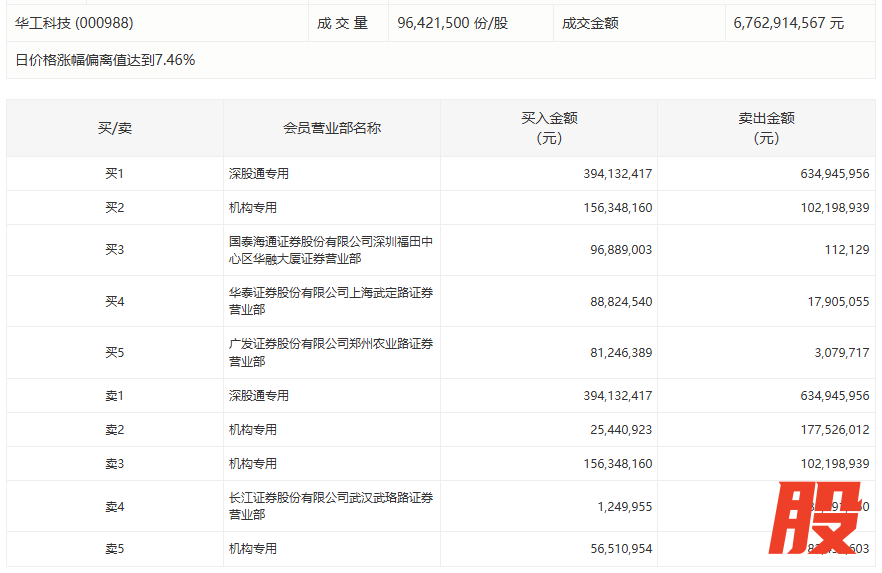Open the 华工科技 (000988) stock name
This screenshot has height=573, width=882.
pos(74,22)
